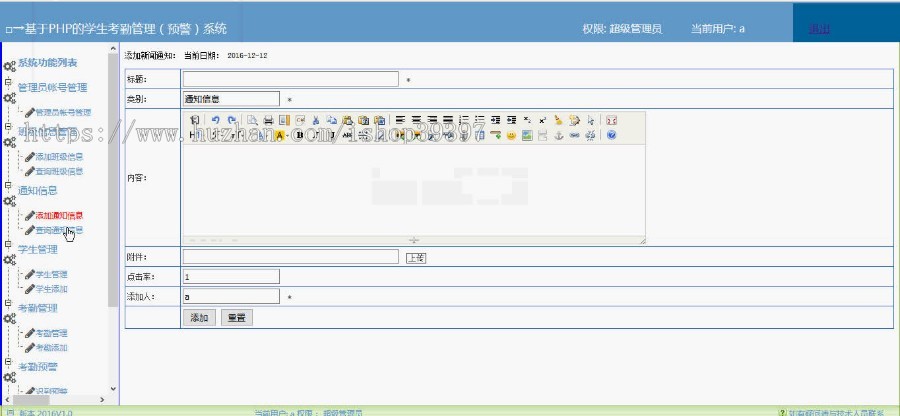Collapse the 考勤预警 tree node
900x416 pixels.
point(8,362)
